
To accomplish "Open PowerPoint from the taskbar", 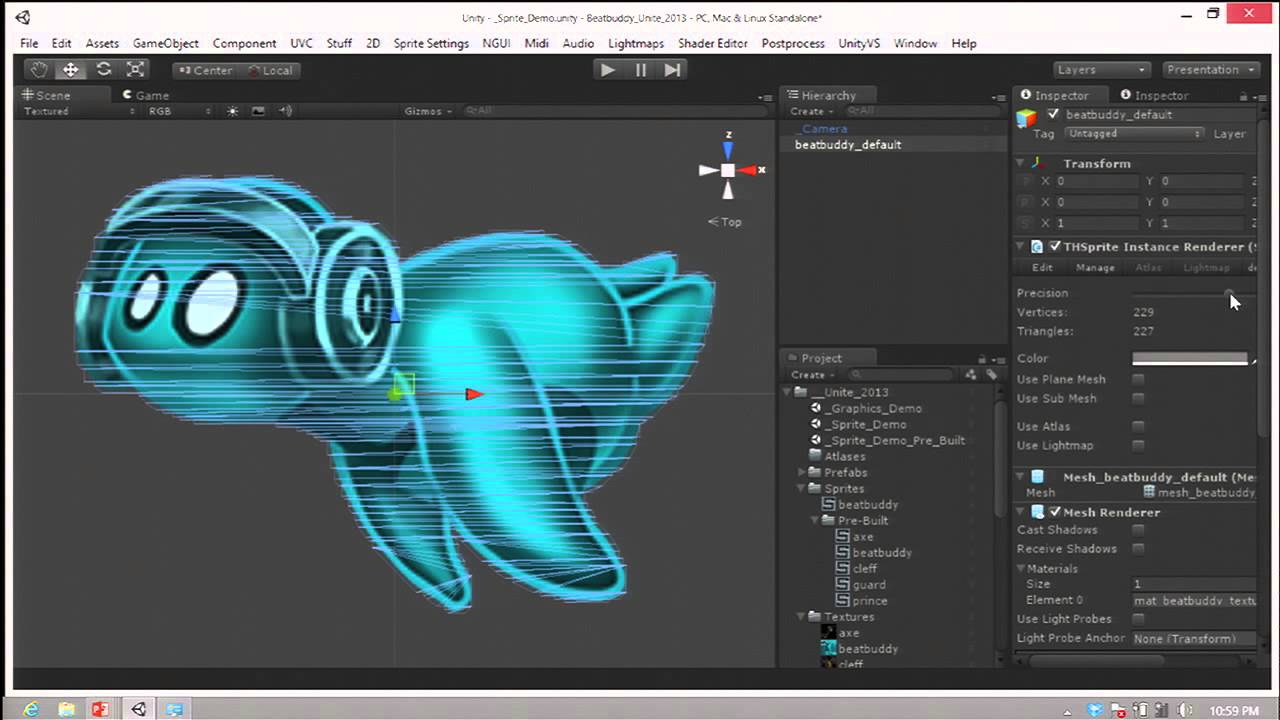I will [x=100, y=709].
